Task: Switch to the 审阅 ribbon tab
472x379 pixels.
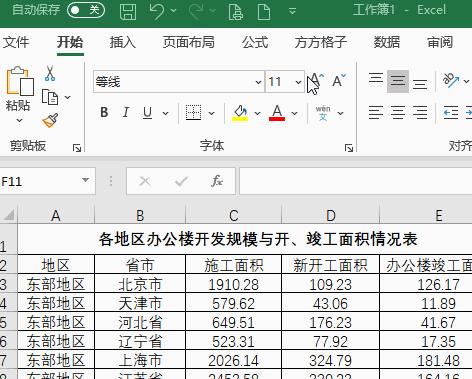Action: pos(440,42)
